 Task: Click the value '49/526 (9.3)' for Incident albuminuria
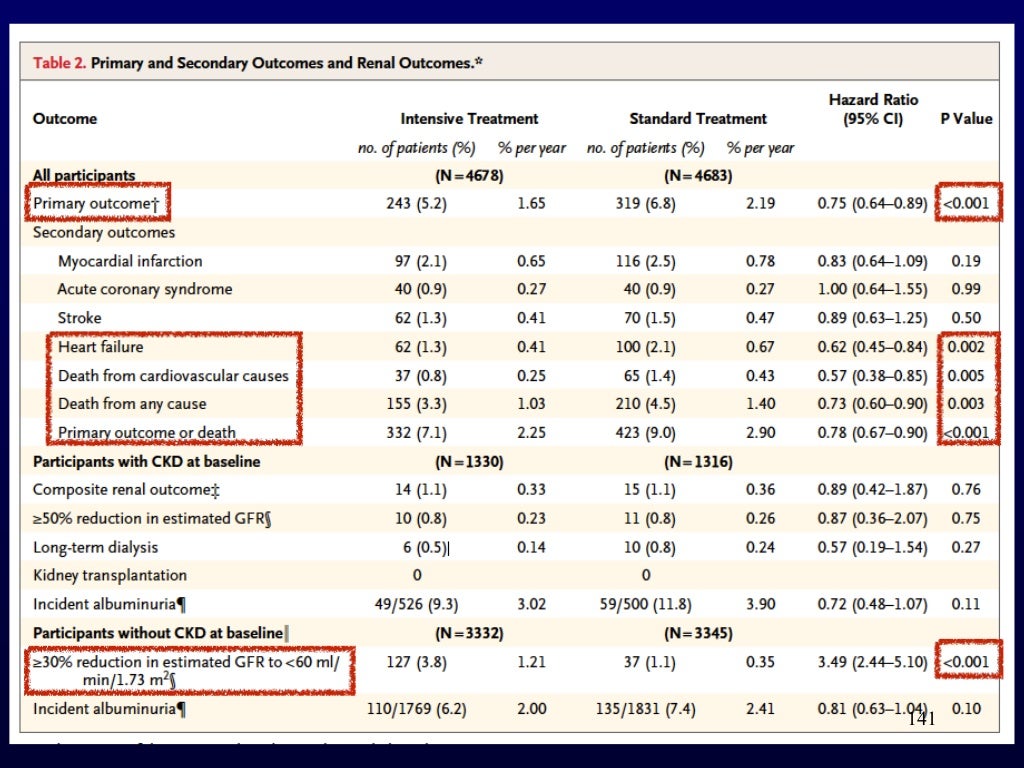(416, 604)
